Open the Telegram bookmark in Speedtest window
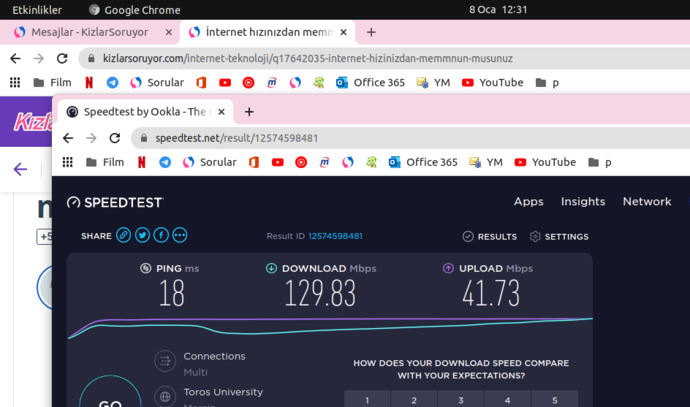The height and width of the screenshot is (407, 690). [165, 162]
